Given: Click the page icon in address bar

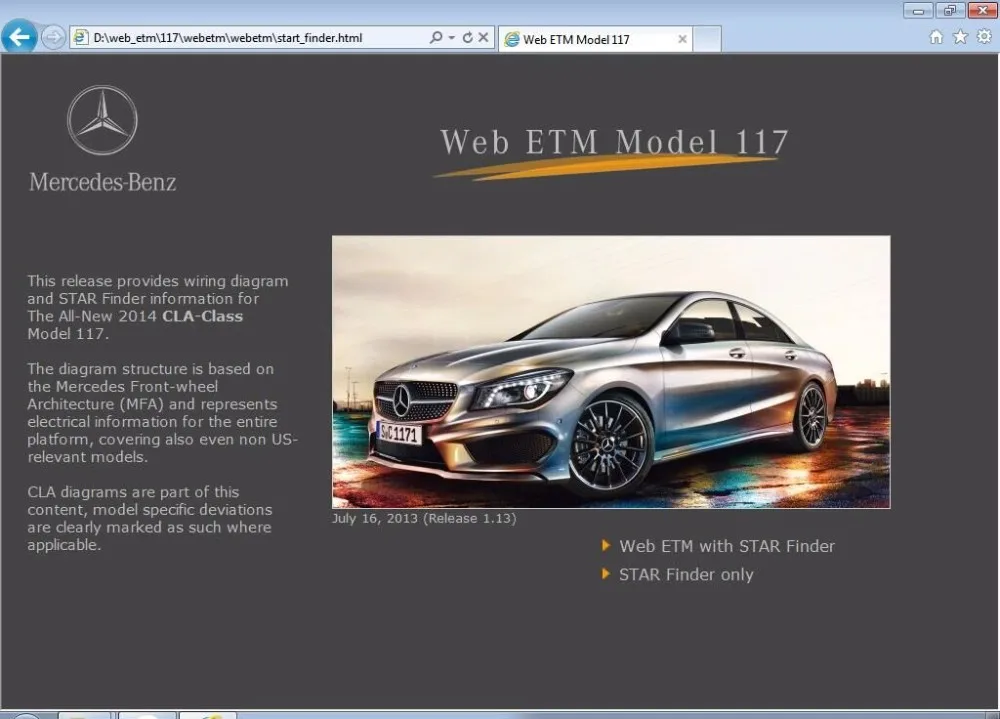Looking at the screenshot, I should (80, 38).
